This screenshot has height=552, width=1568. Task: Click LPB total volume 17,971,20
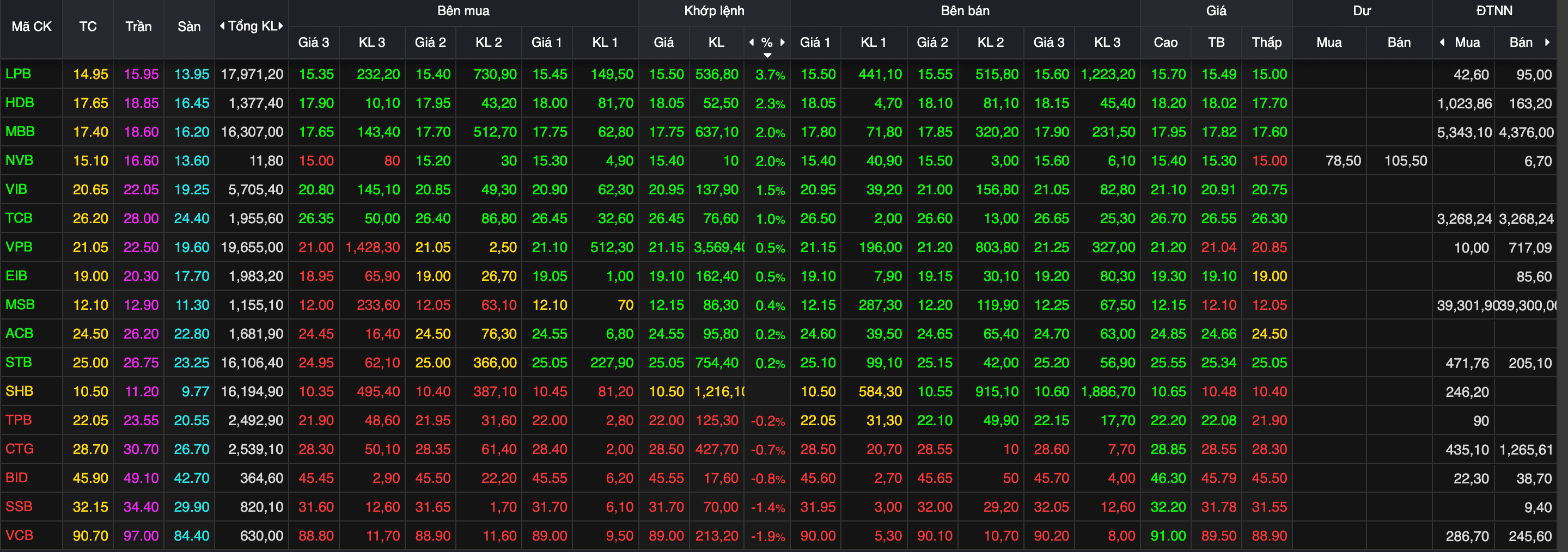(252, 74)
